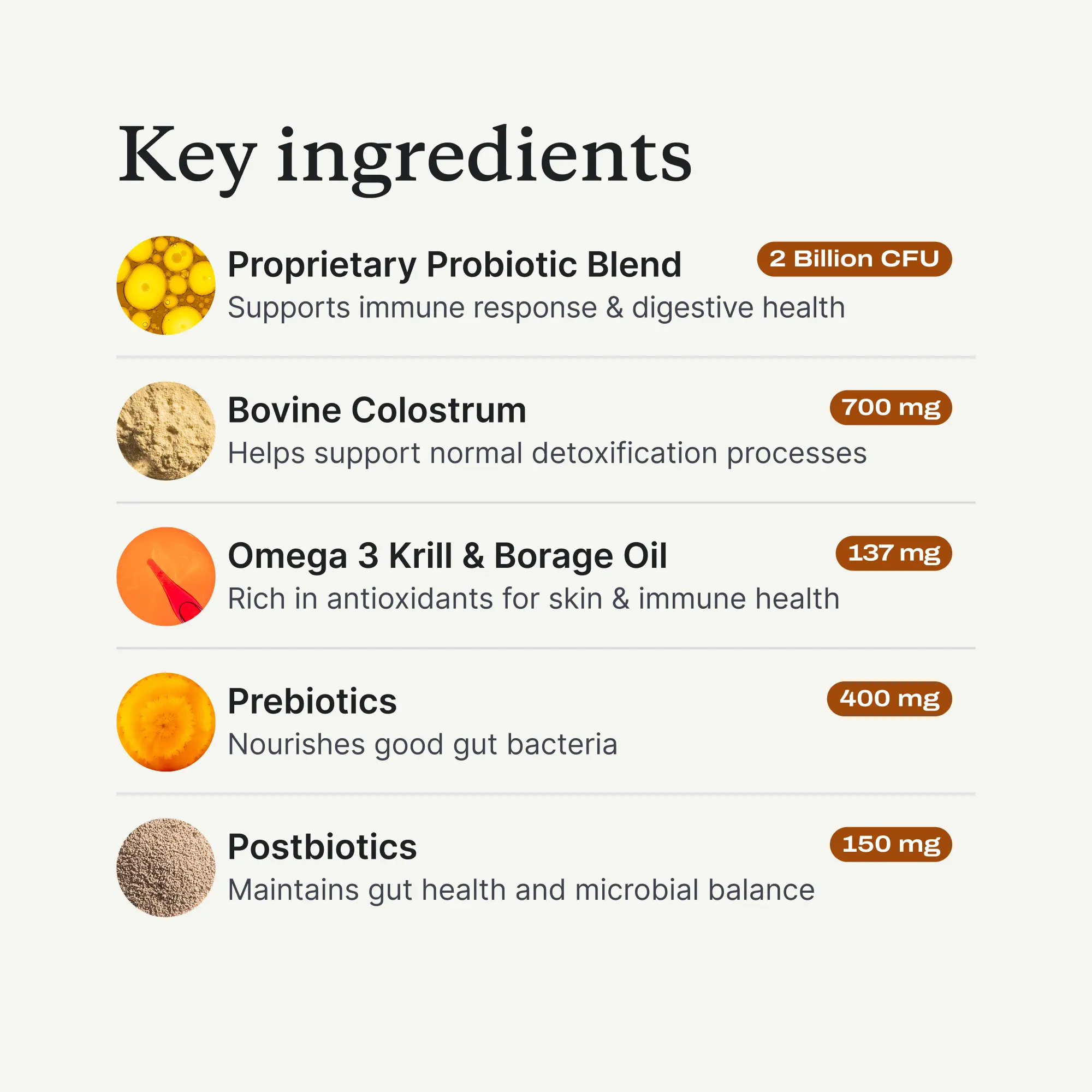Select the Postbiotics title
This screenshot has height=1092, width=1092.
[x=322, y=847]
